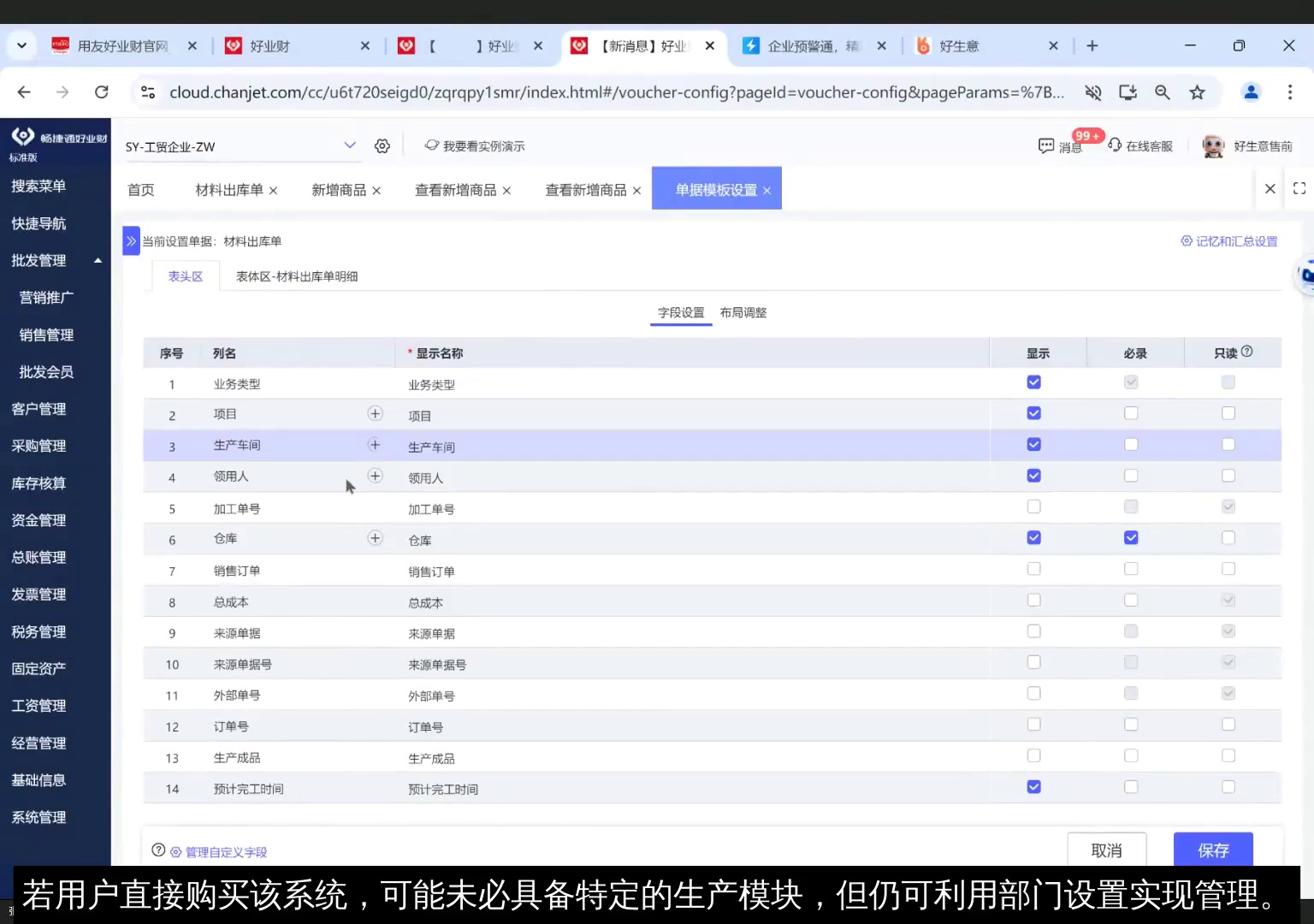Click the 好生意 browser tab

click(962, 46)
